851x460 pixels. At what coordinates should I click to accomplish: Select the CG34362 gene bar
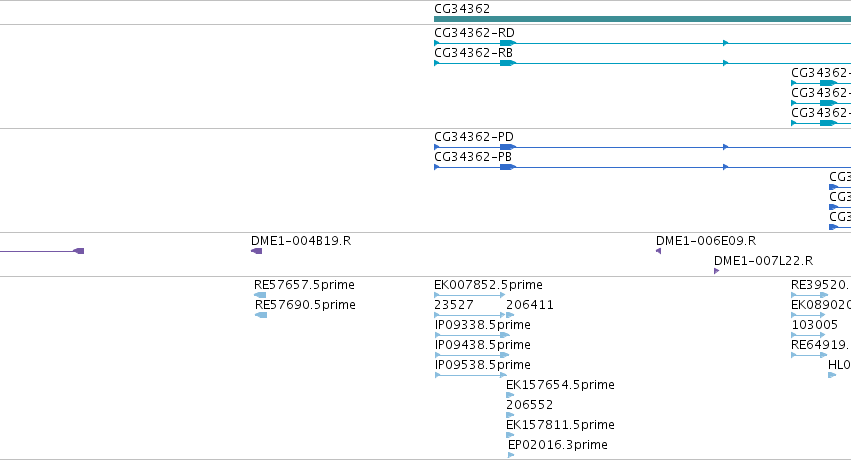click(643, 19)
